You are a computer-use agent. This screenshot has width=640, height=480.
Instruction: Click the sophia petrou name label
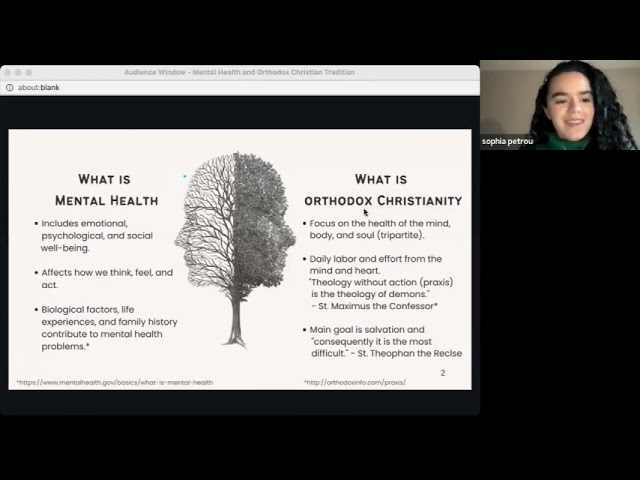[x=507, y=141]
